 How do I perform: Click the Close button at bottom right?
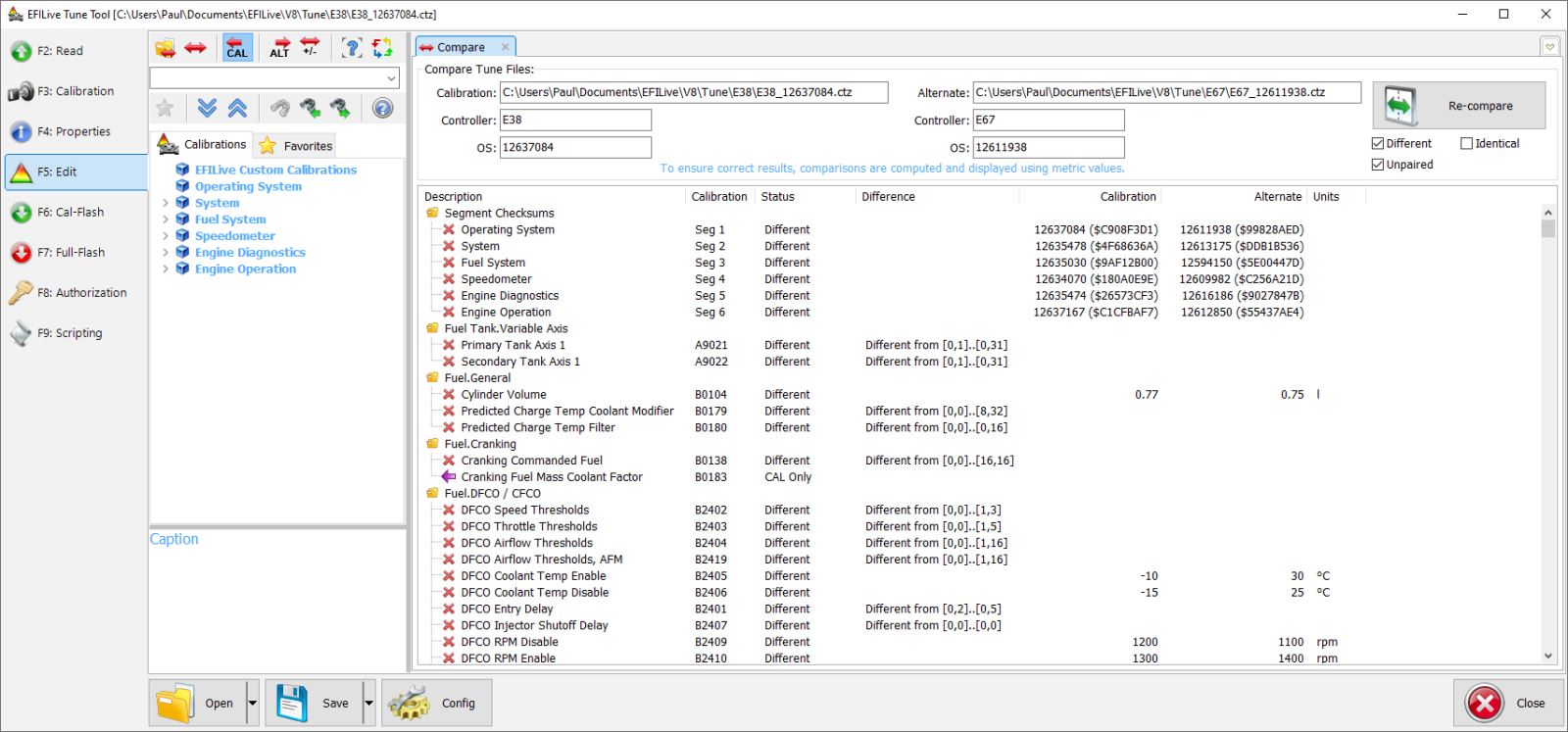tap(1508, 703)
